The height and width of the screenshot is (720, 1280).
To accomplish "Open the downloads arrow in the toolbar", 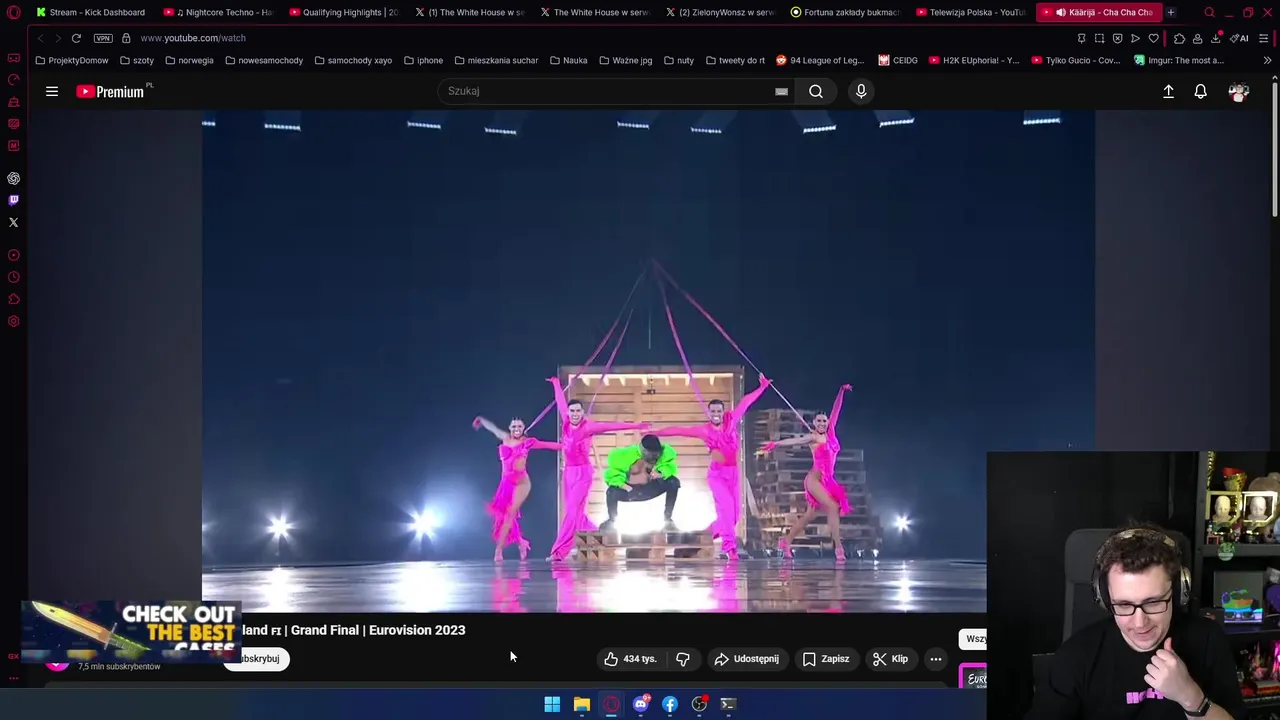I will tap(1215, 38).
